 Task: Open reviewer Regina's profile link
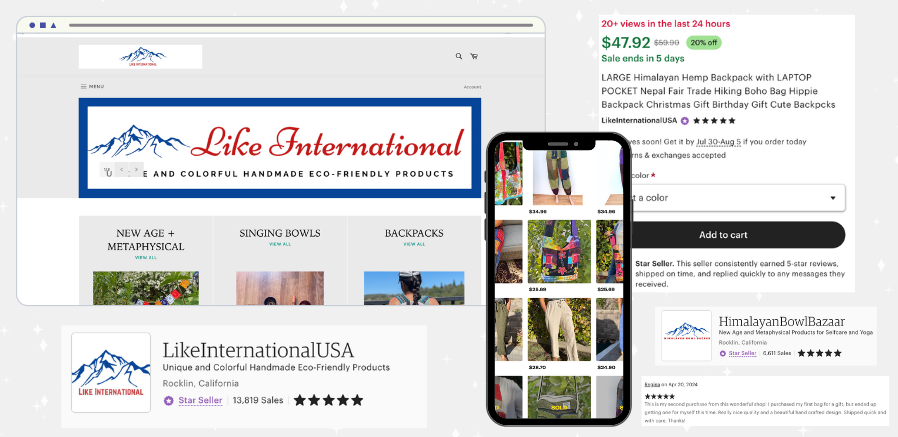pos(652,384)
